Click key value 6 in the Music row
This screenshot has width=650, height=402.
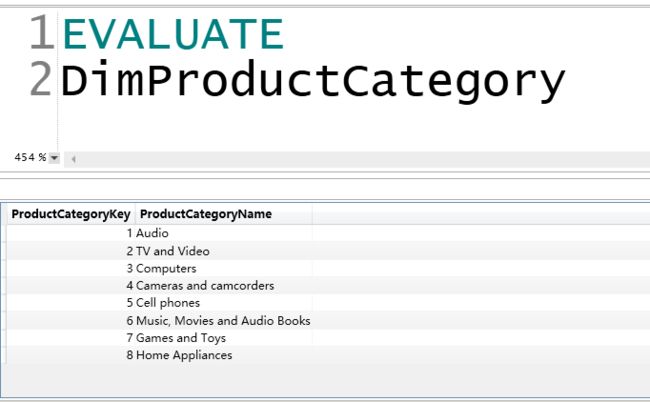[130, 321]
